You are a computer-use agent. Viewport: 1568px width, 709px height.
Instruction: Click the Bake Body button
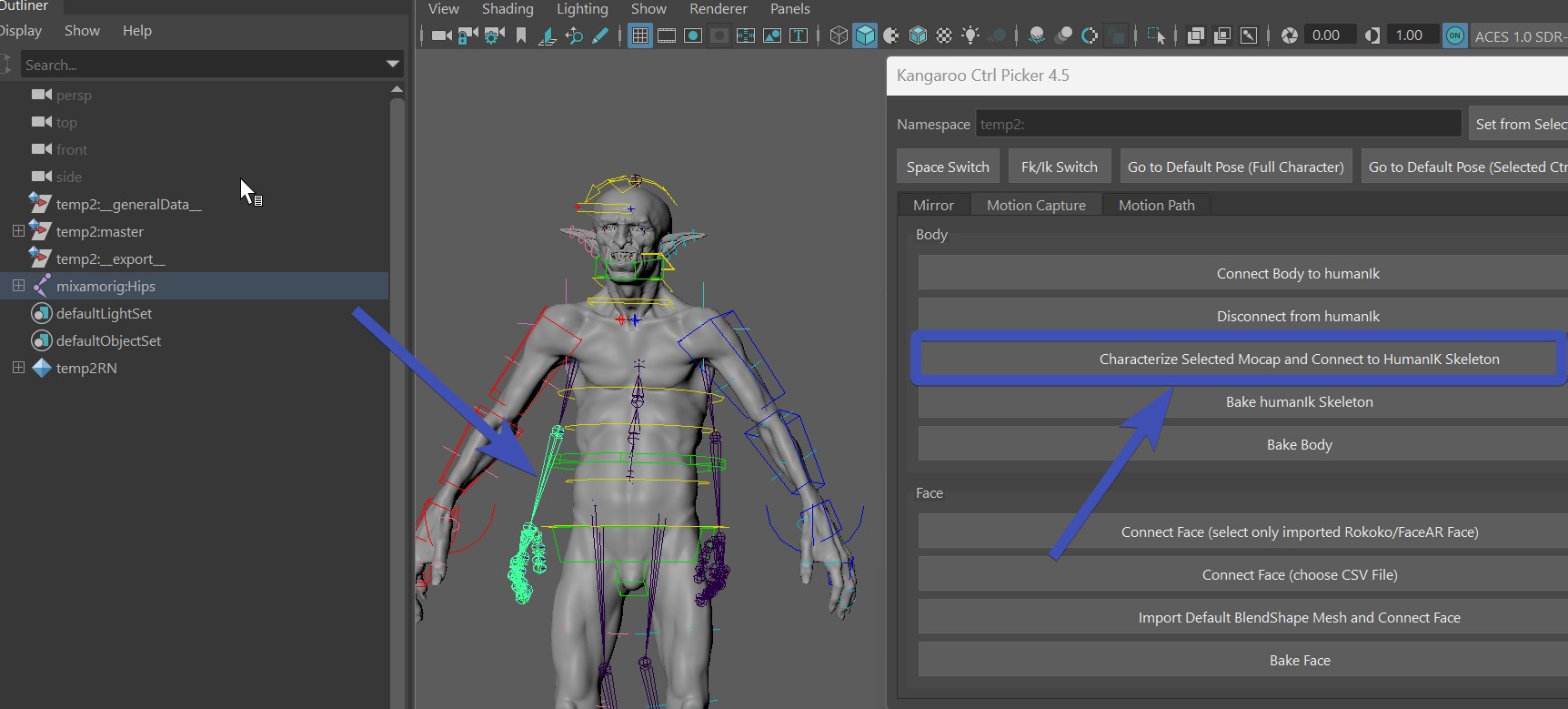[x=1242, y=444]
